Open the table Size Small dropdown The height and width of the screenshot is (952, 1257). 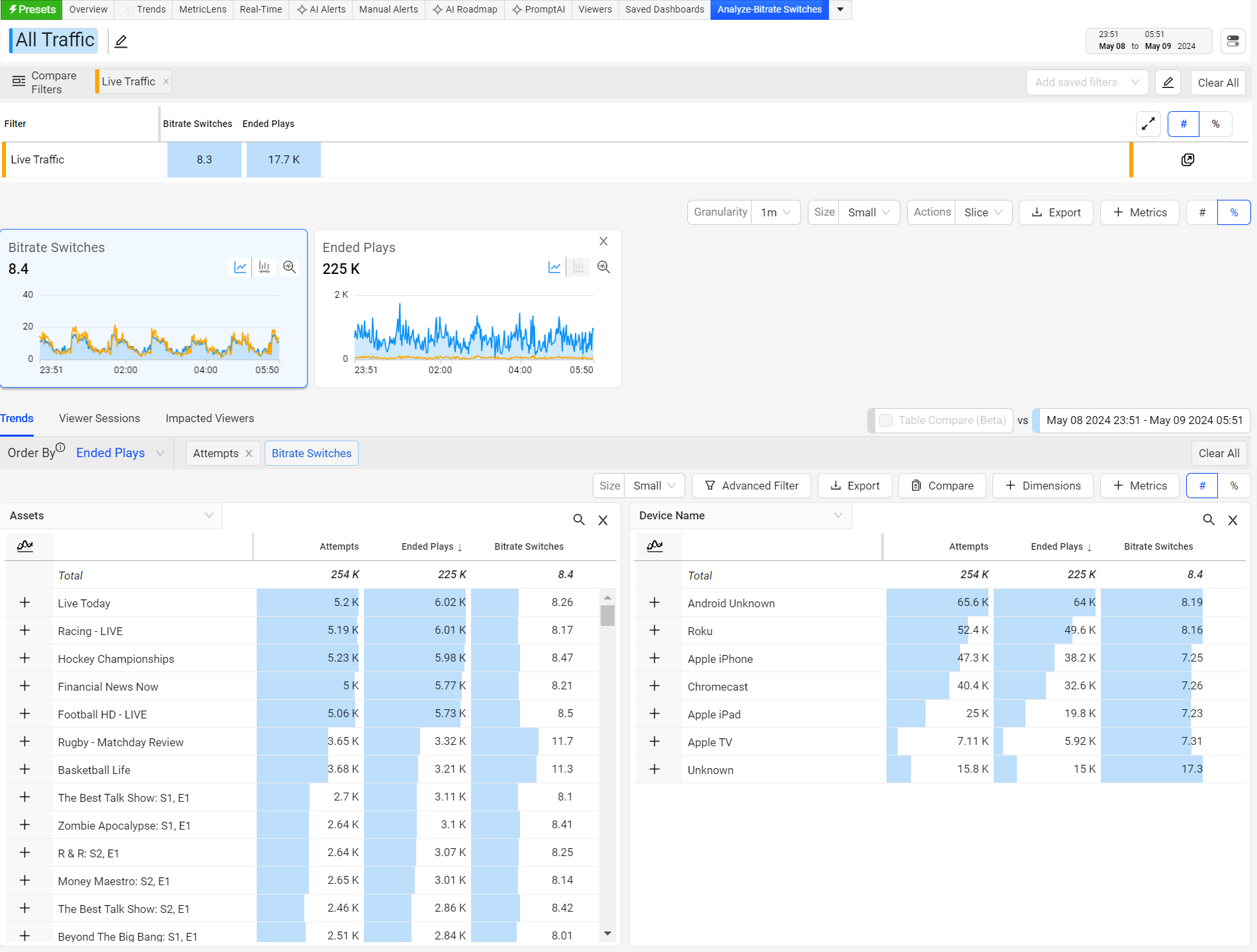(654, 486)
